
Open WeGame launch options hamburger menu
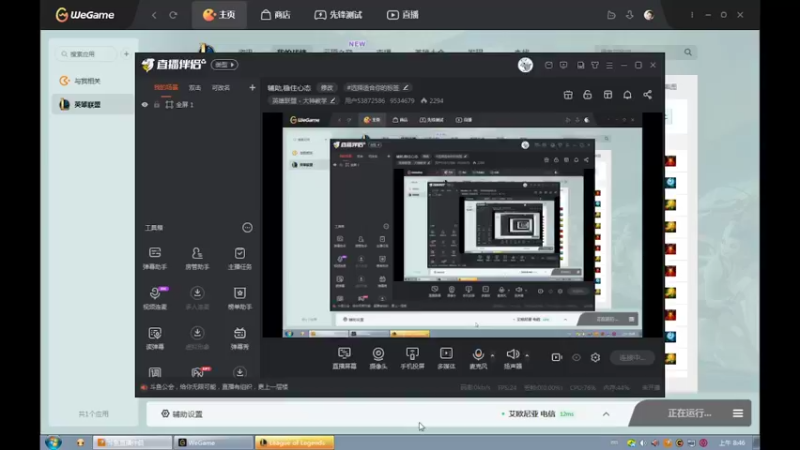738,413
